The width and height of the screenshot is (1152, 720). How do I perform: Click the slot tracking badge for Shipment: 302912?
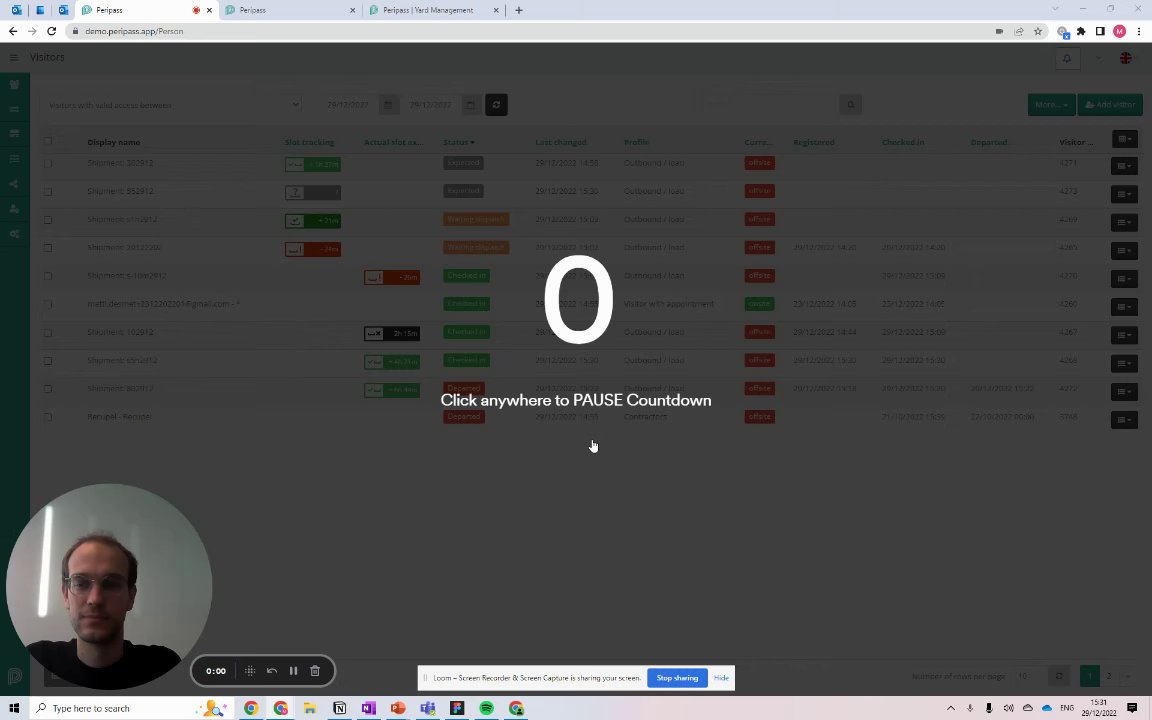313,164
